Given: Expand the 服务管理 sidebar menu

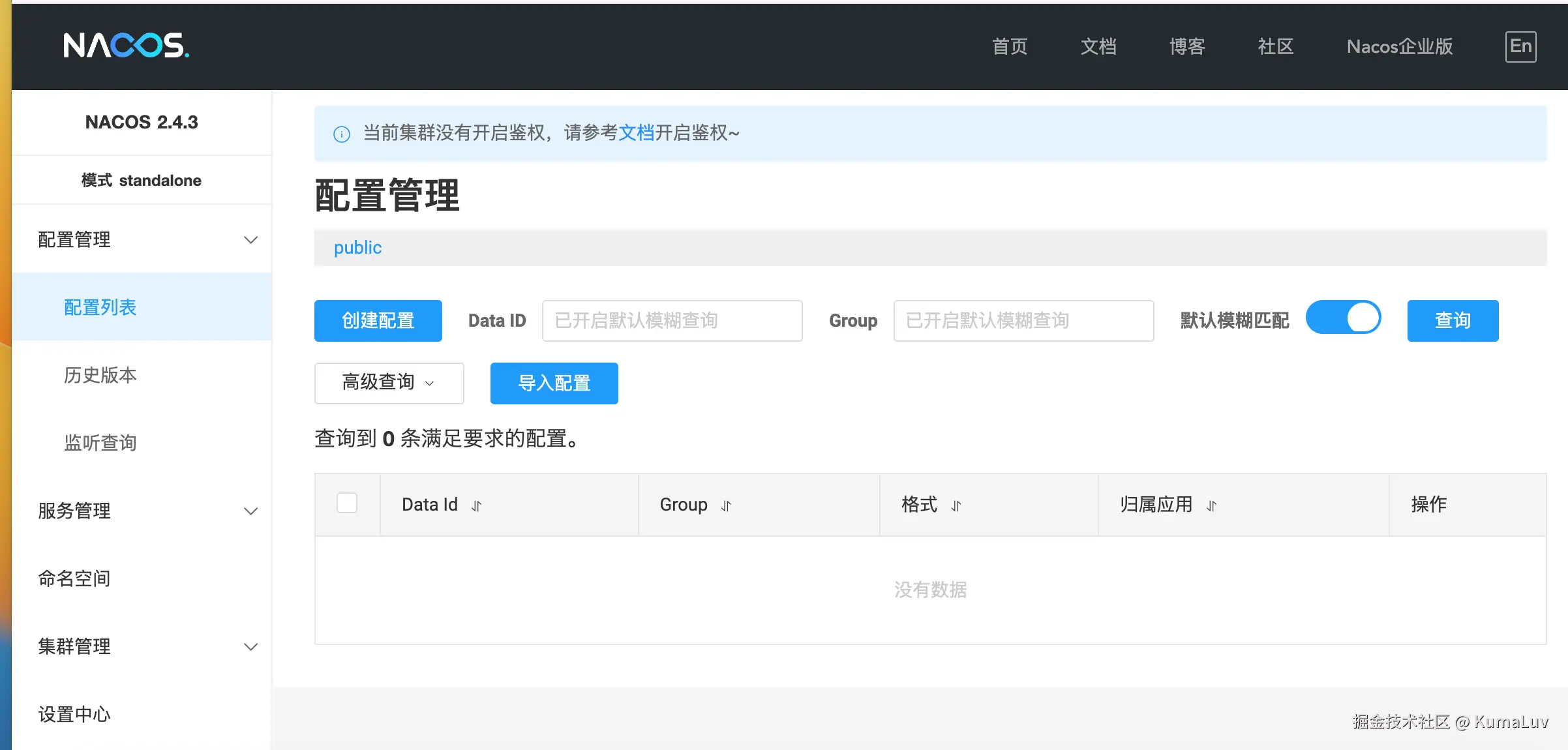Looking at the screenshot, I should point(250,511).
